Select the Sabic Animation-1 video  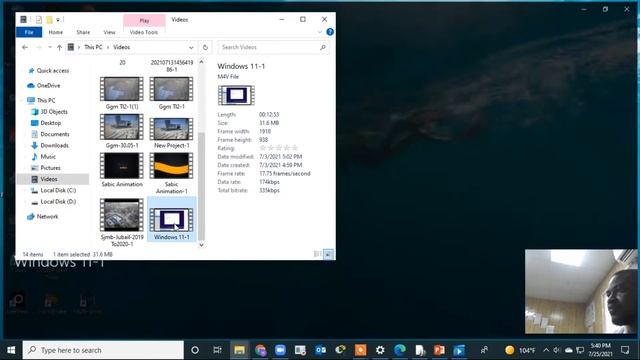(171, 173)
